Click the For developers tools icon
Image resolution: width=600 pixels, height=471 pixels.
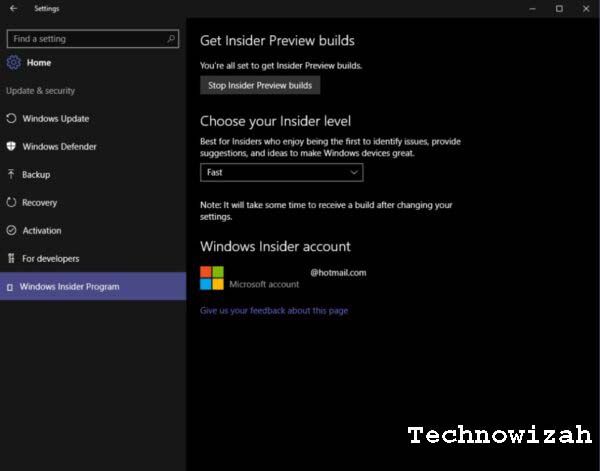(x=11, y=258)
